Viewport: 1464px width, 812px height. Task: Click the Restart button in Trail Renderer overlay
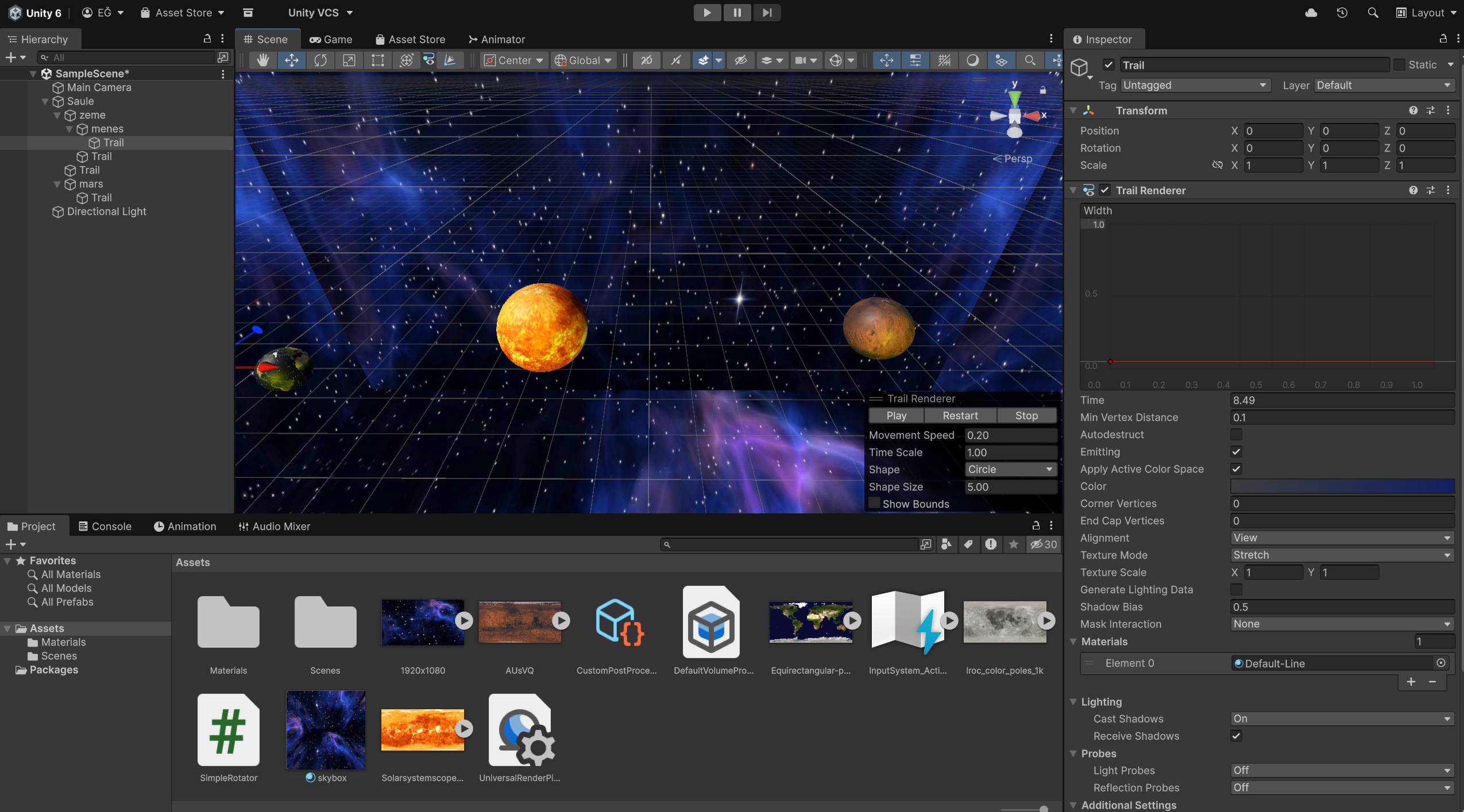pyautogui.click(x=960, y=416)
